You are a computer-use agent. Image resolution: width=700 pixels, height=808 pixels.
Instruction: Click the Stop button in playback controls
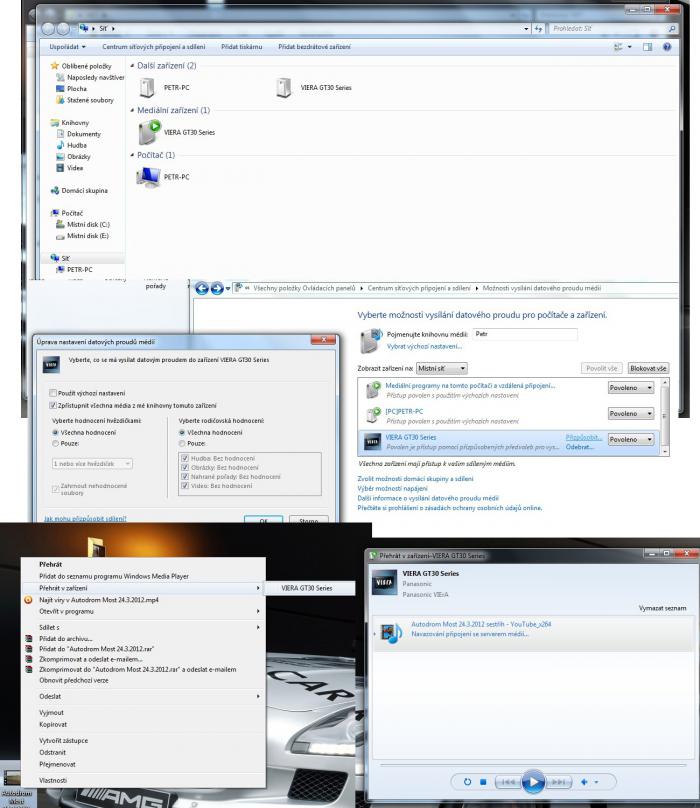[x=482, y=780]
